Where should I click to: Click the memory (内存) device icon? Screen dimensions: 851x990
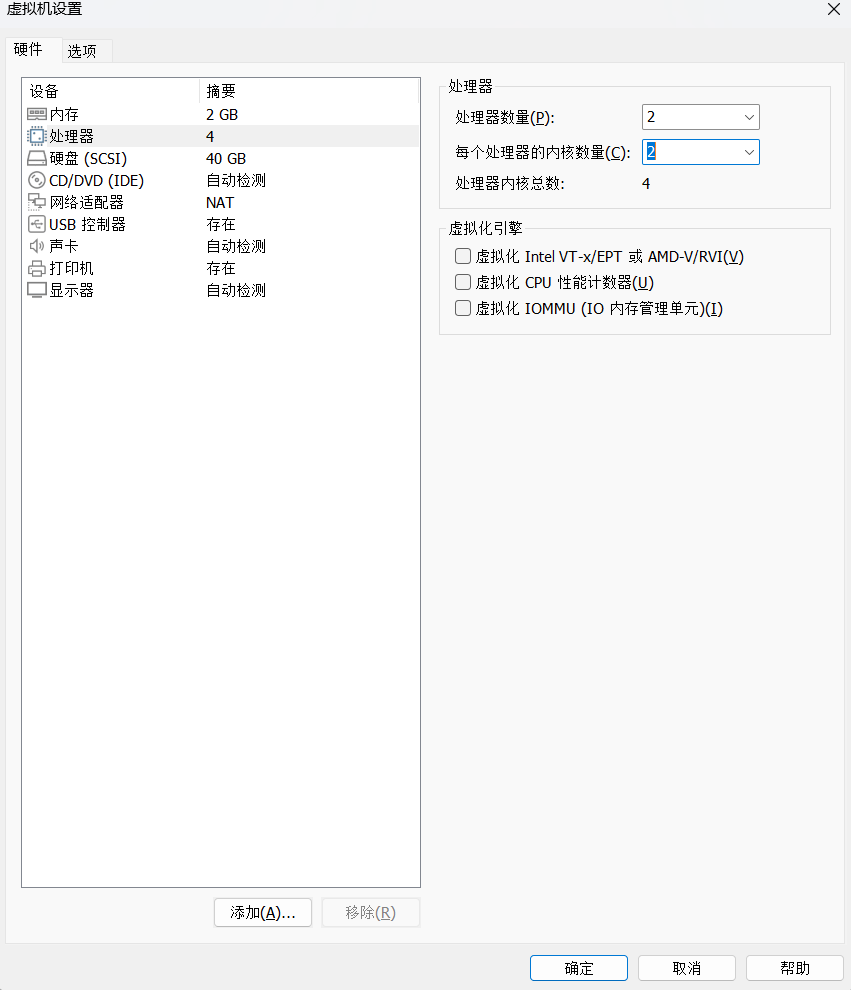(x=37, y=114)
